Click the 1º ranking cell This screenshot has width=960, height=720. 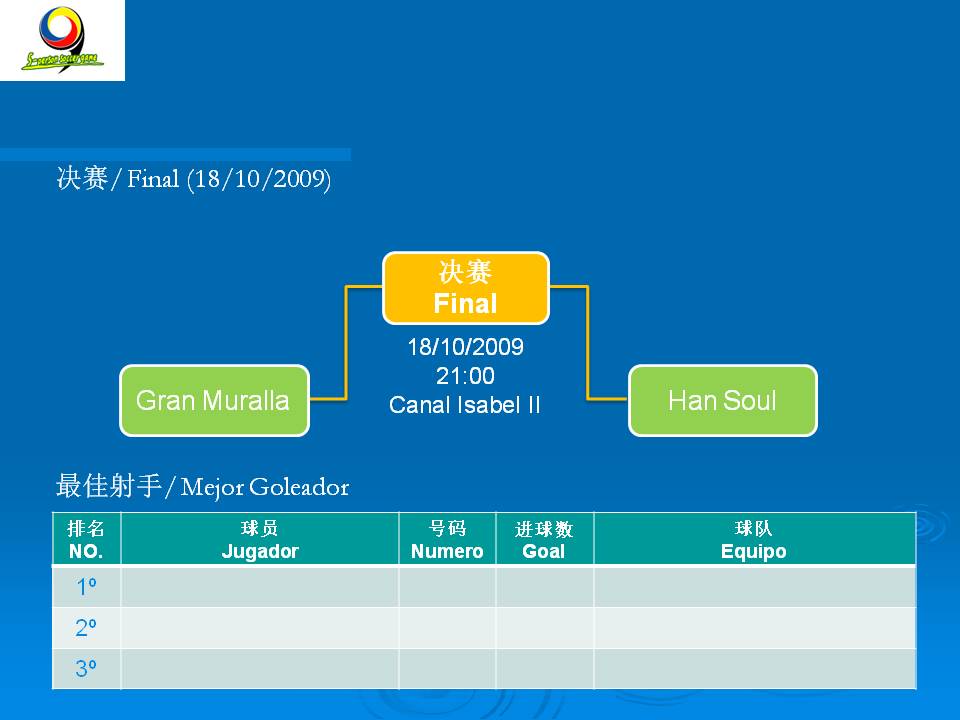tap(86, 587)
